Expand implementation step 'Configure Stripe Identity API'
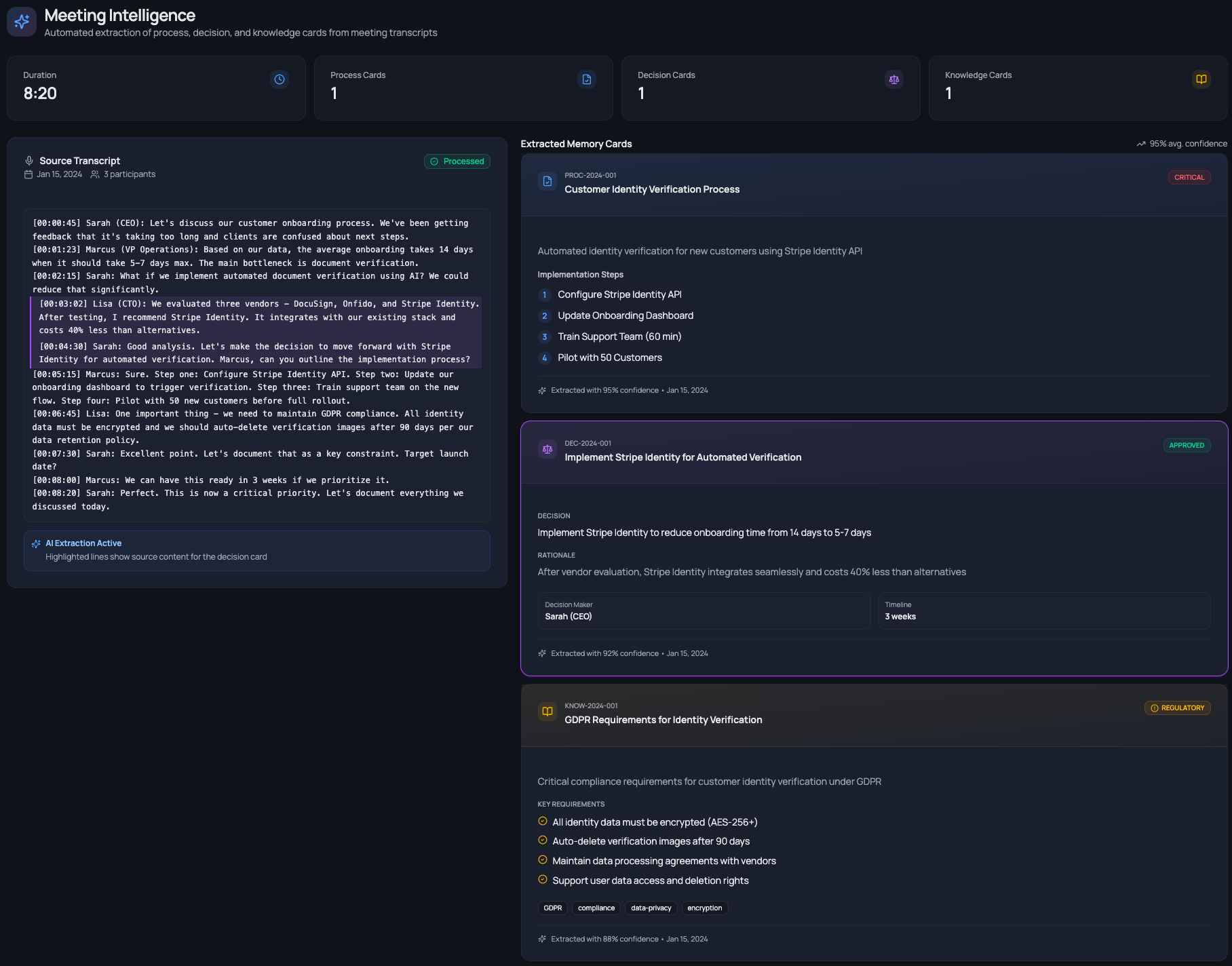Viewport: 1232px width, 966px height. pyautogui.click(x=619, y=294)
